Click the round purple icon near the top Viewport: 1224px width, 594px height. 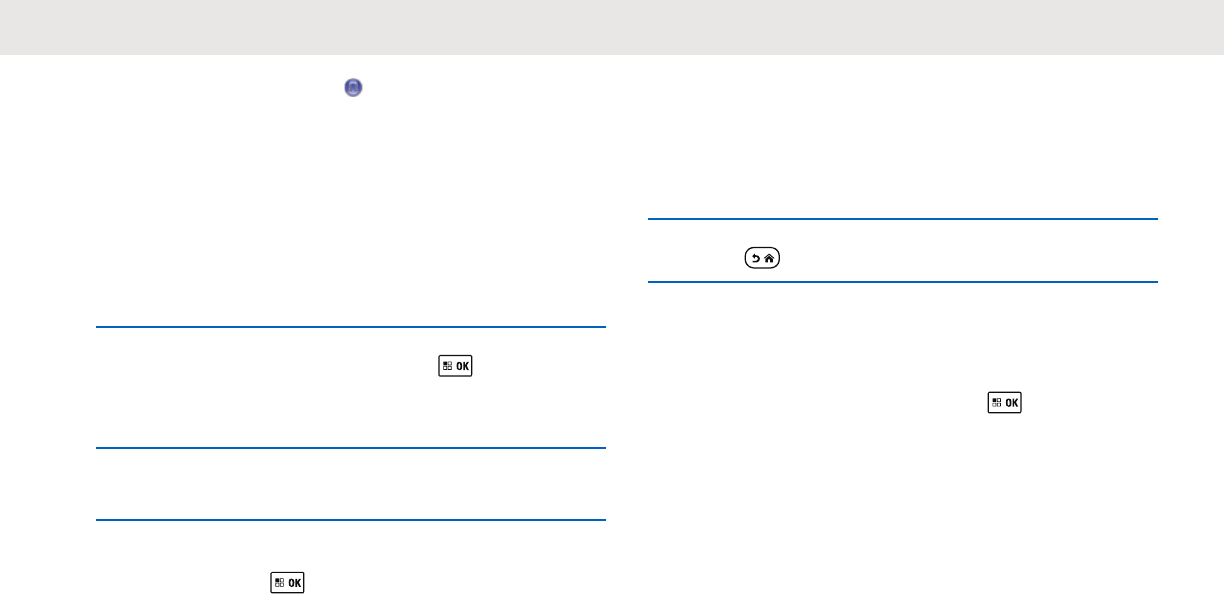pyautogui.click(x=353, y=88)
